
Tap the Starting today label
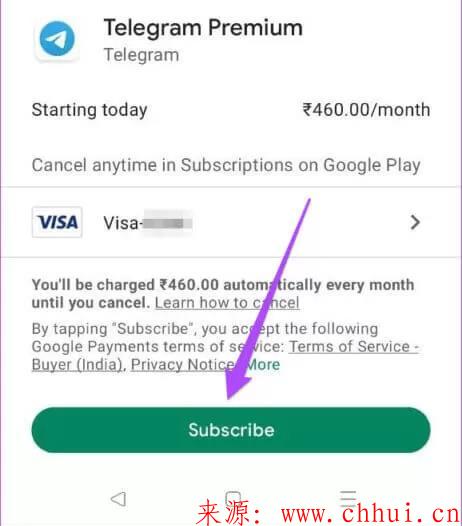click(x=90, y=110)
